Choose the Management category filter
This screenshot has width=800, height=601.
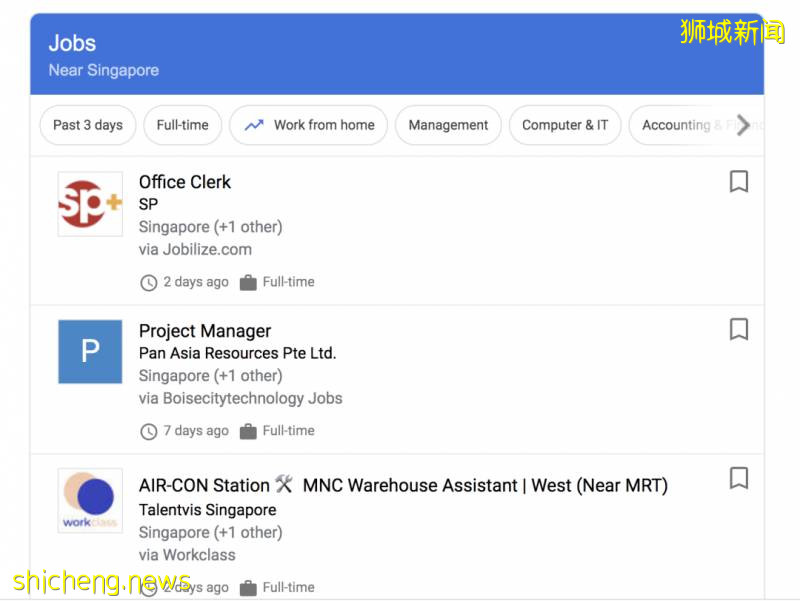[x=448, y=125]
